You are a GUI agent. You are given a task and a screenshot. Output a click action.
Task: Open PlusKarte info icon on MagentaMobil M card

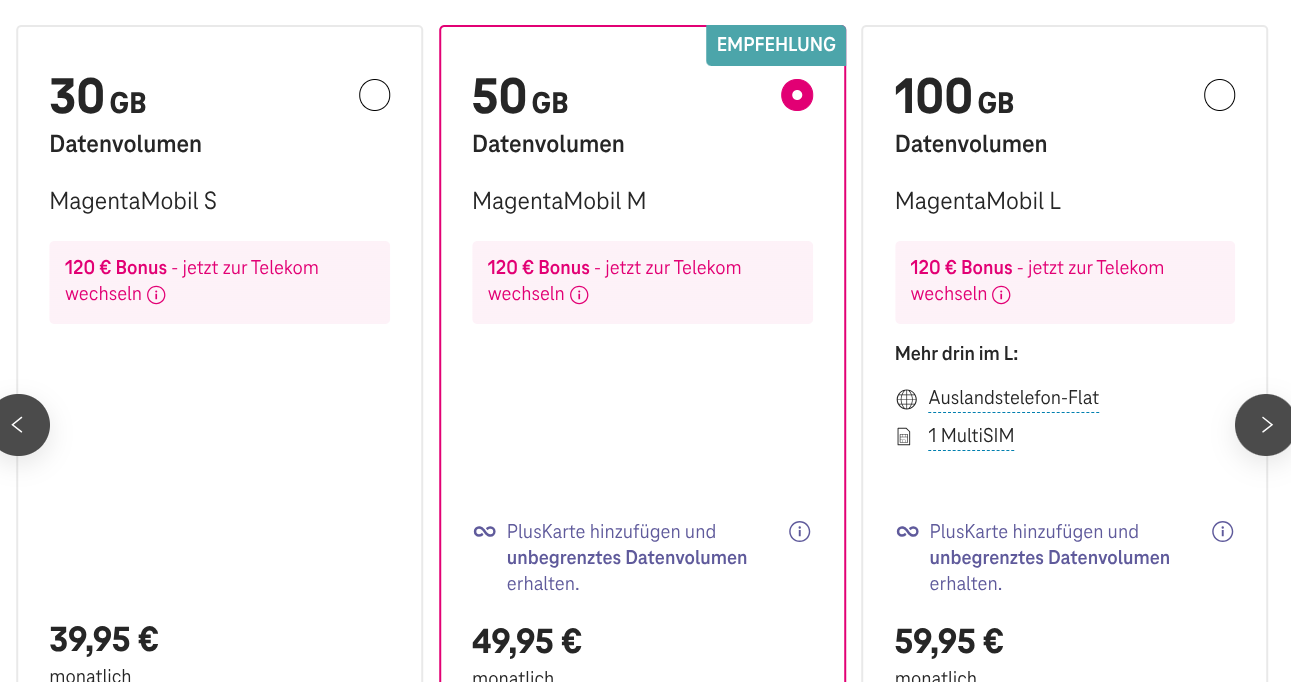click(x=799, y=532)
